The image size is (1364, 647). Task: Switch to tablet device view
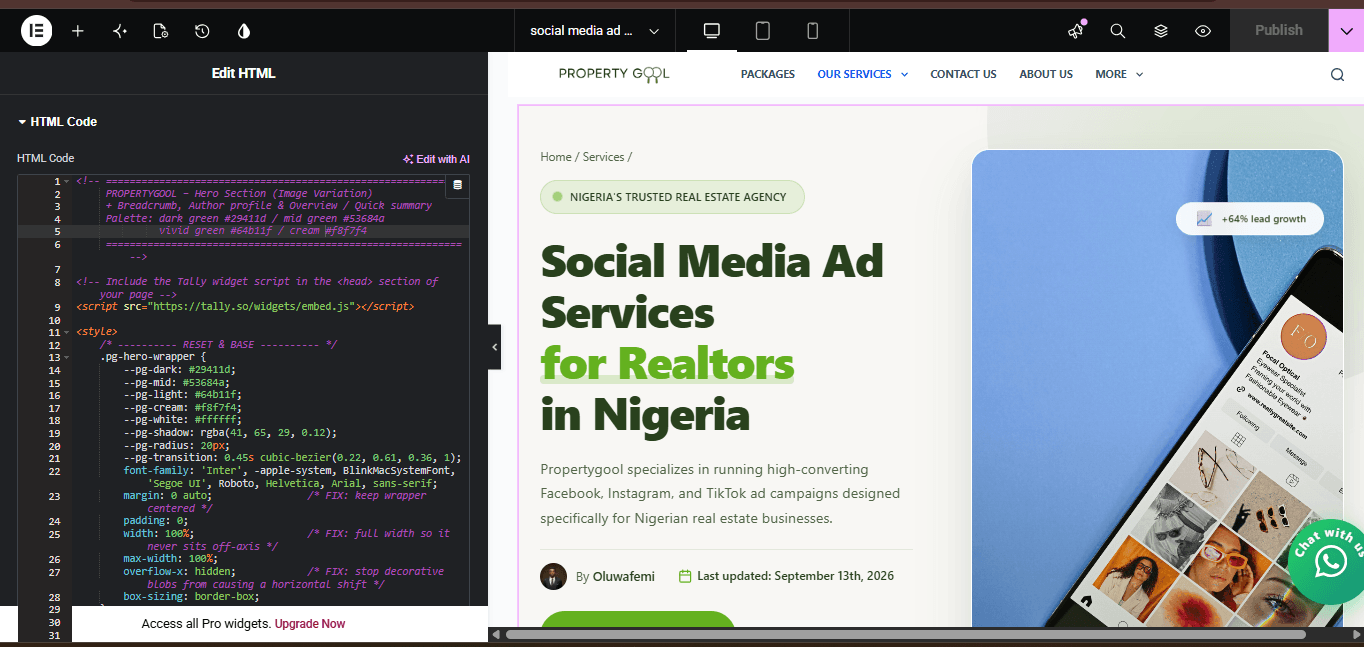763,31
